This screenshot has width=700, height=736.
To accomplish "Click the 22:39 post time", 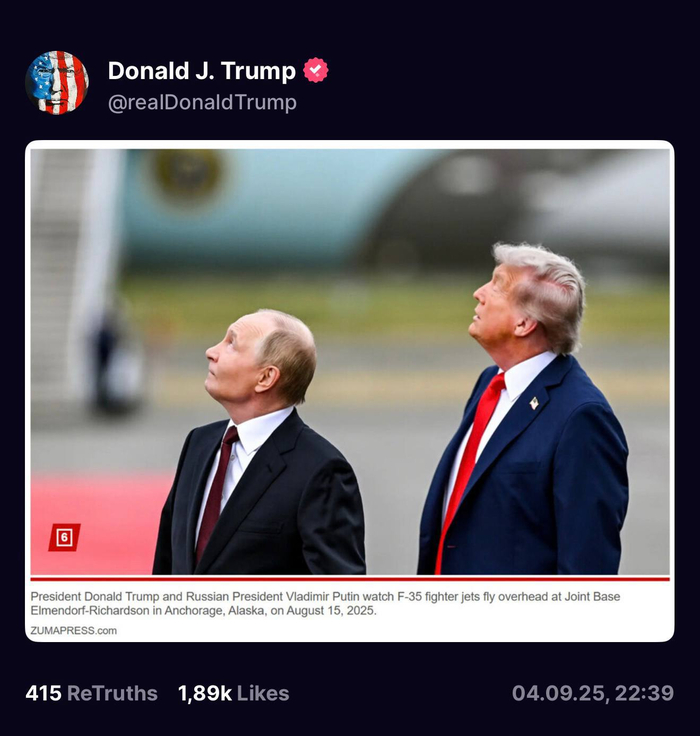I will pos(645,693).
